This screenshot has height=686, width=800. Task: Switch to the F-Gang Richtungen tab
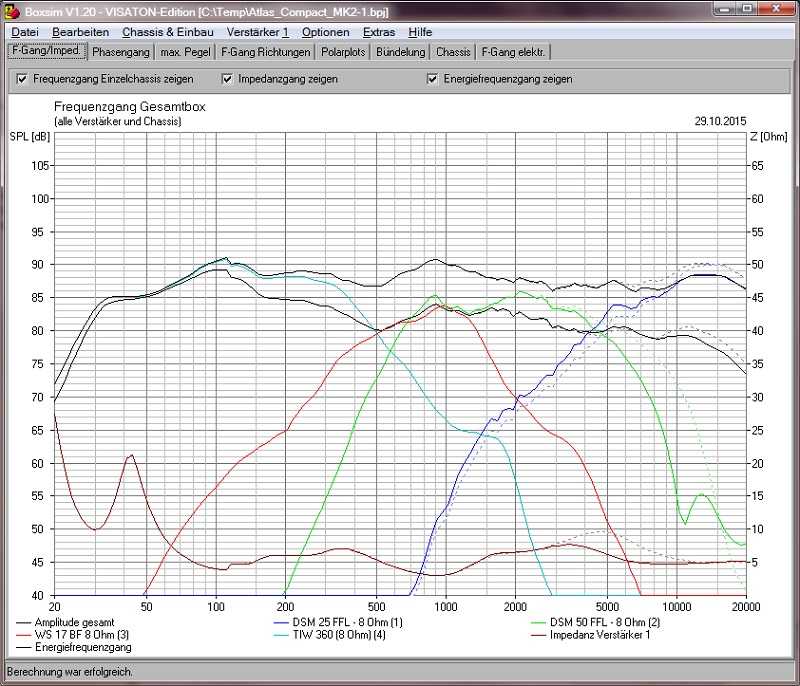(265, 52)
